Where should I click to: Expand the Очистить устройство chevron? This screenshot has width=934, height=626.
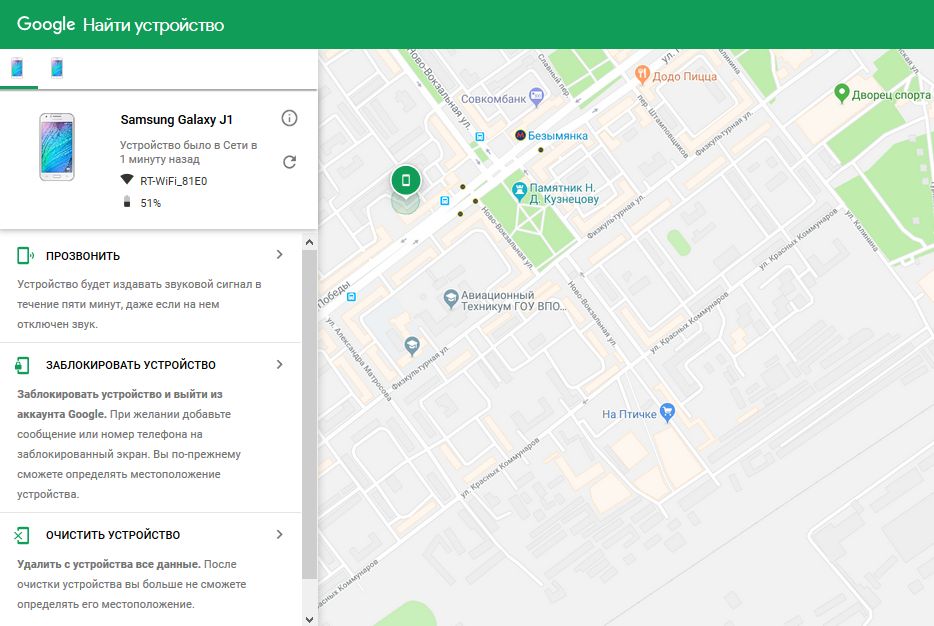pyautogui.click(x=280, y=535)
